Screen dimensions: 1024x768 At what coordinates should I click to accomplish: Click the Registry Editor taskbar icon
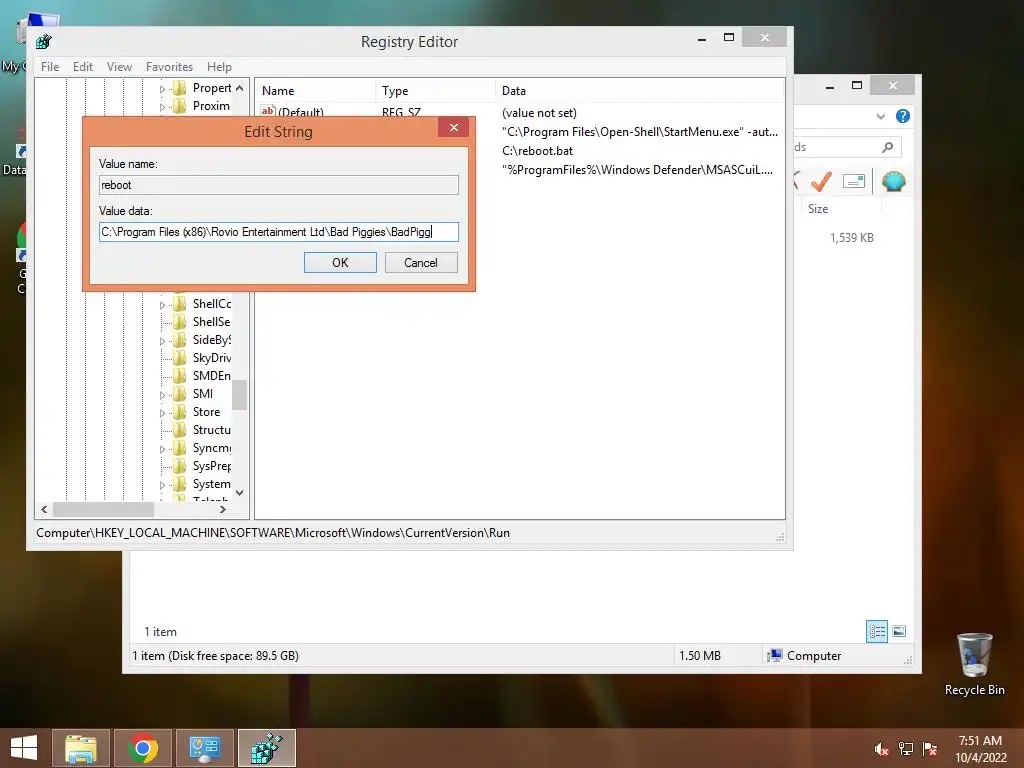pos(266,748)
